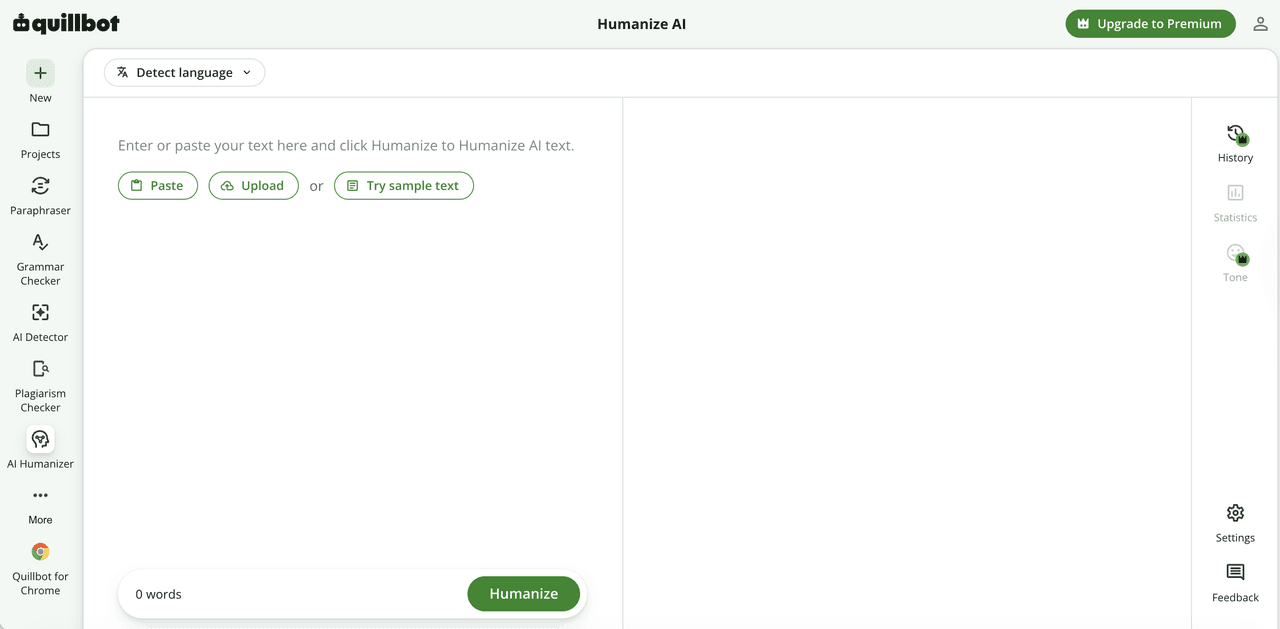Open the Tone panel
Screen dimensions: 1280x629
coord(1235,263)
